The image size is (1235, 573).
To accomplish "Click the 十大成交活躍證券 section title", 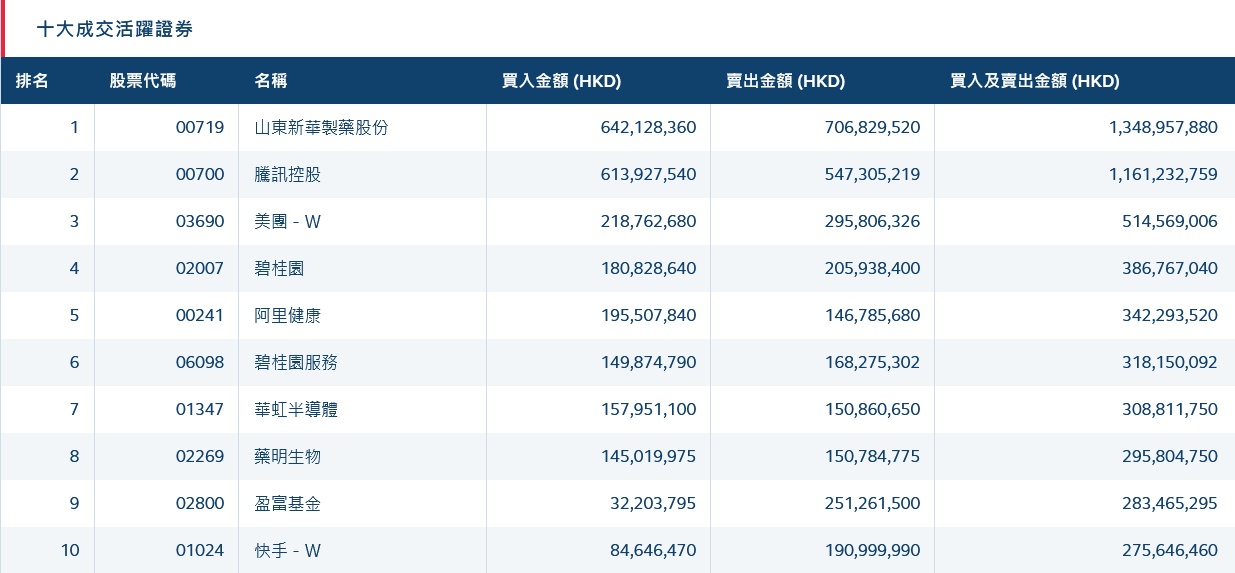I will point(115,30).
